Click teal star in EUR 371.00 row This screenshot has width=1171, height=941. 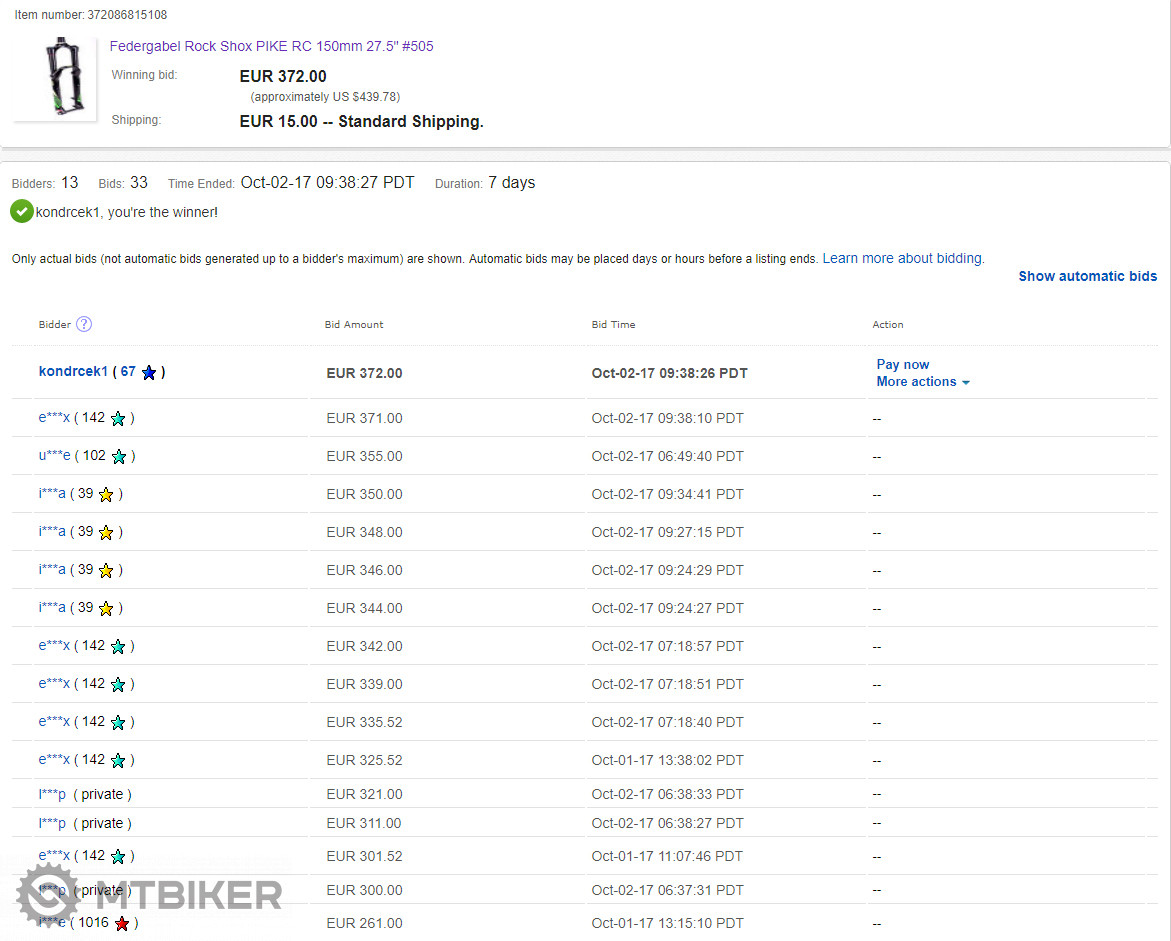tap(118, 419)
